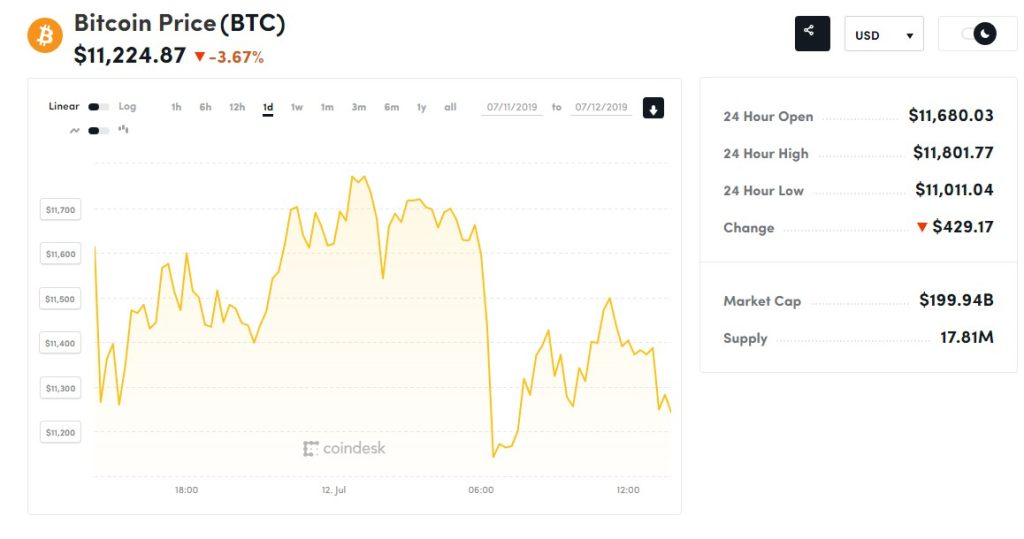Screen dimensions: 1024x539
Task: Click the end date field 07/12/2019
Action: (x=600, y=107)
